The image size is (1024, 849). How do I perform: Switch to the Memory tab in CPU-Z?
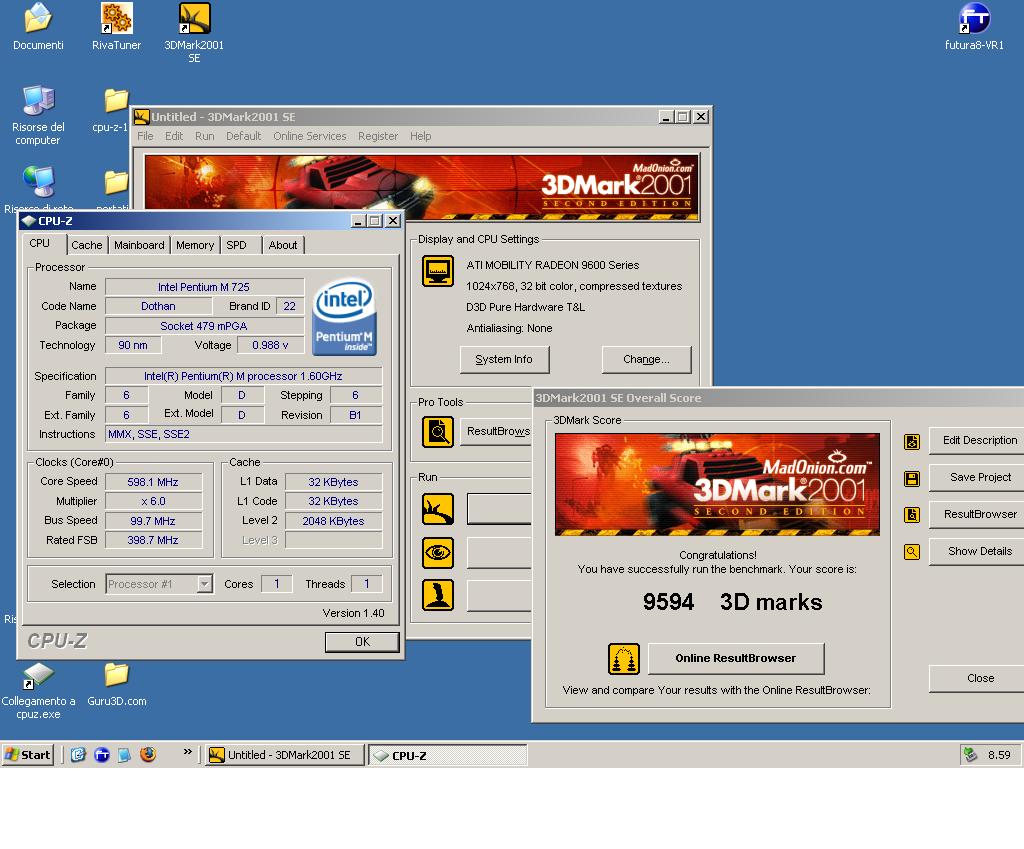pos(195,245)
